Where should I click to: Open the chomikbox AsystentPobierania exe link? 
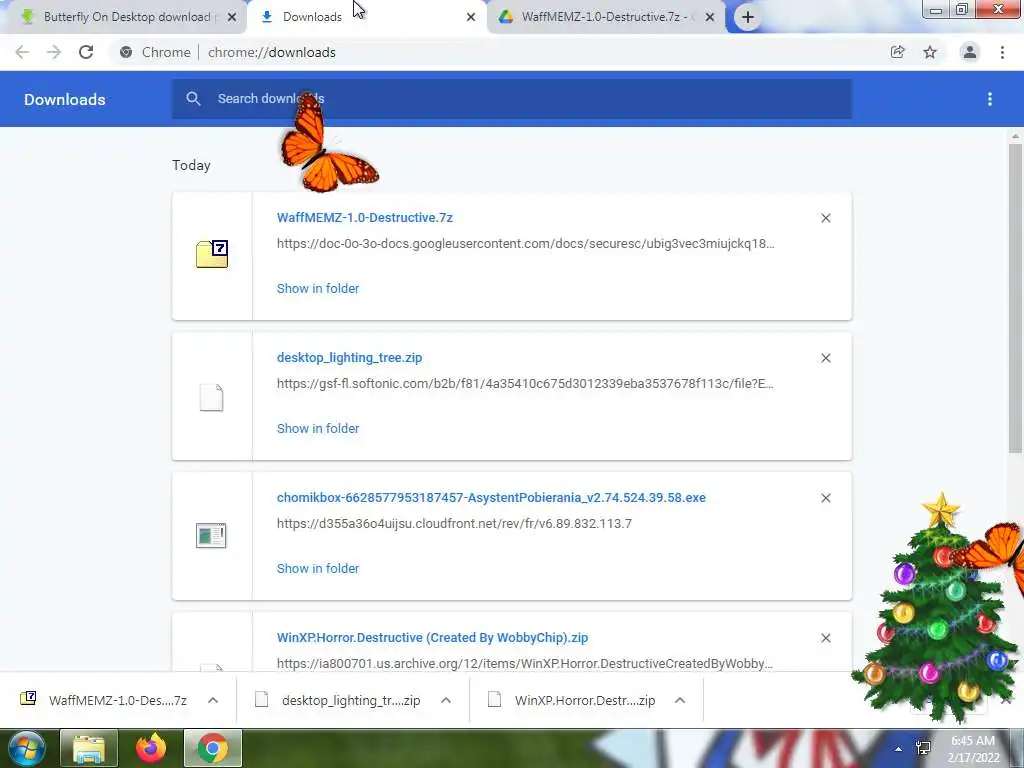pos(491,498)
